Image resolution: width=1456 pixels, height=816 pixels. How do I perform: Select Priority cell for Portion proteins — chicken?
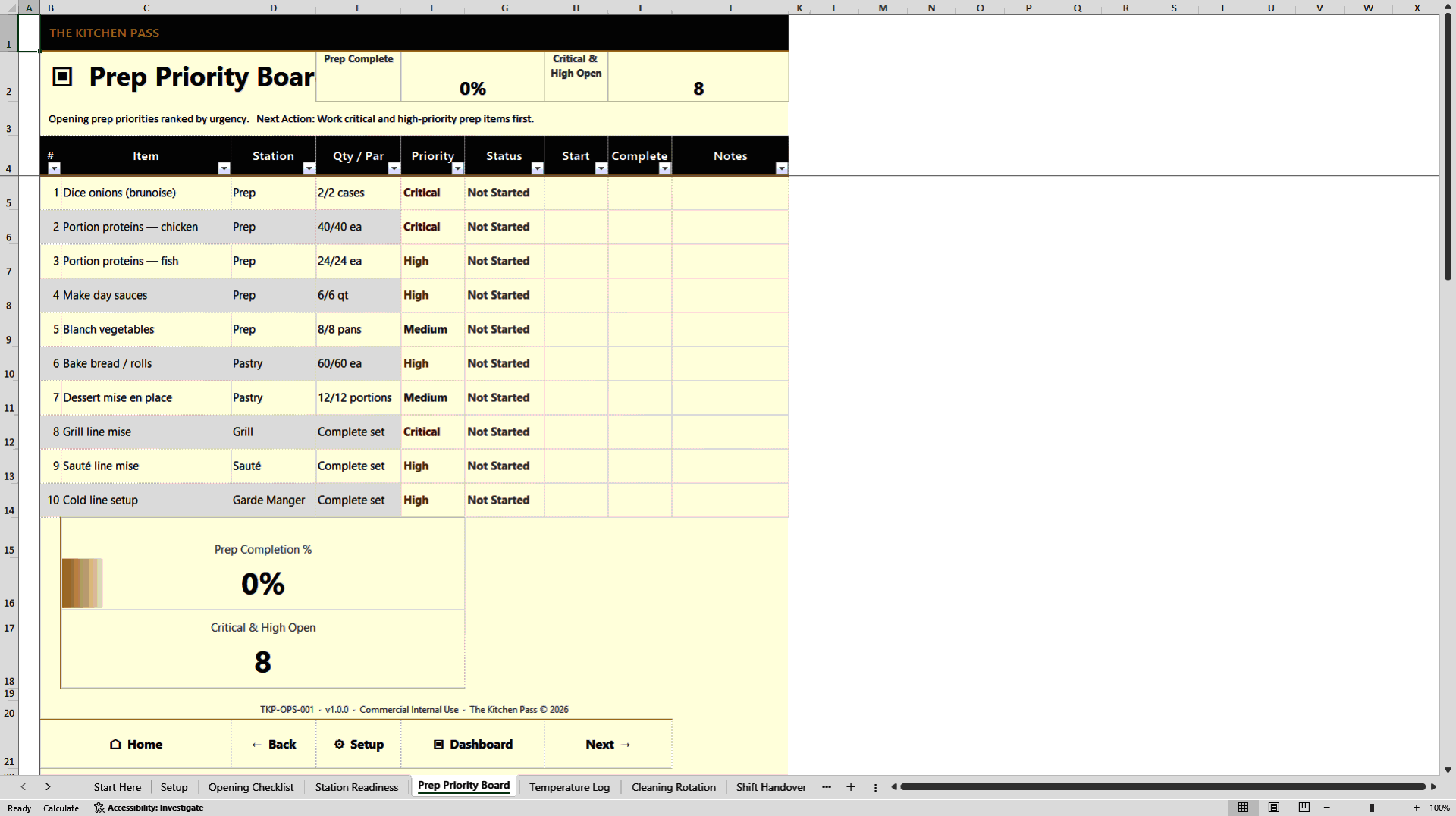point(433,227)
